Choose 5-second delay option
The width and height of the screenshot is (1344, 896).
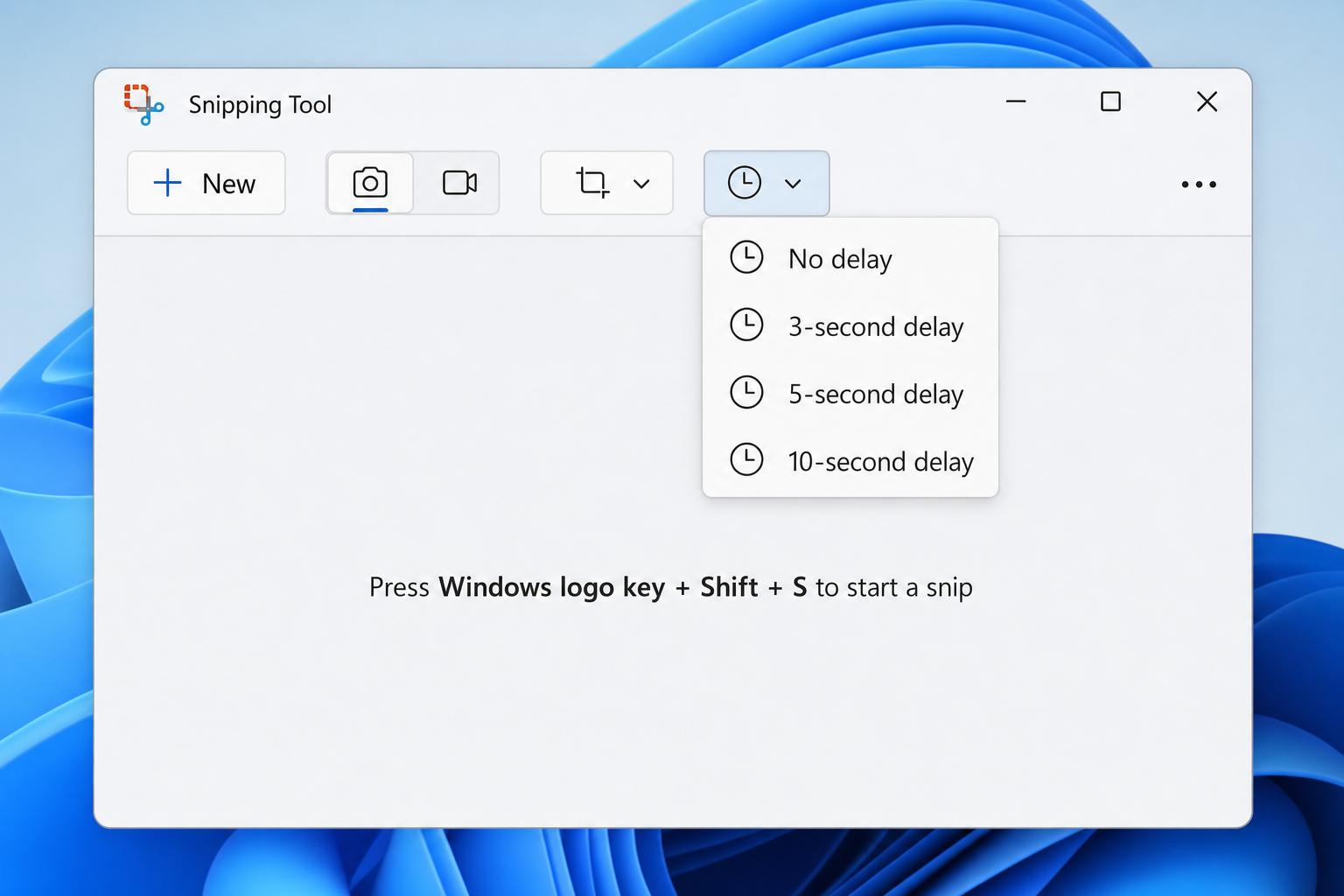(850, 394)
